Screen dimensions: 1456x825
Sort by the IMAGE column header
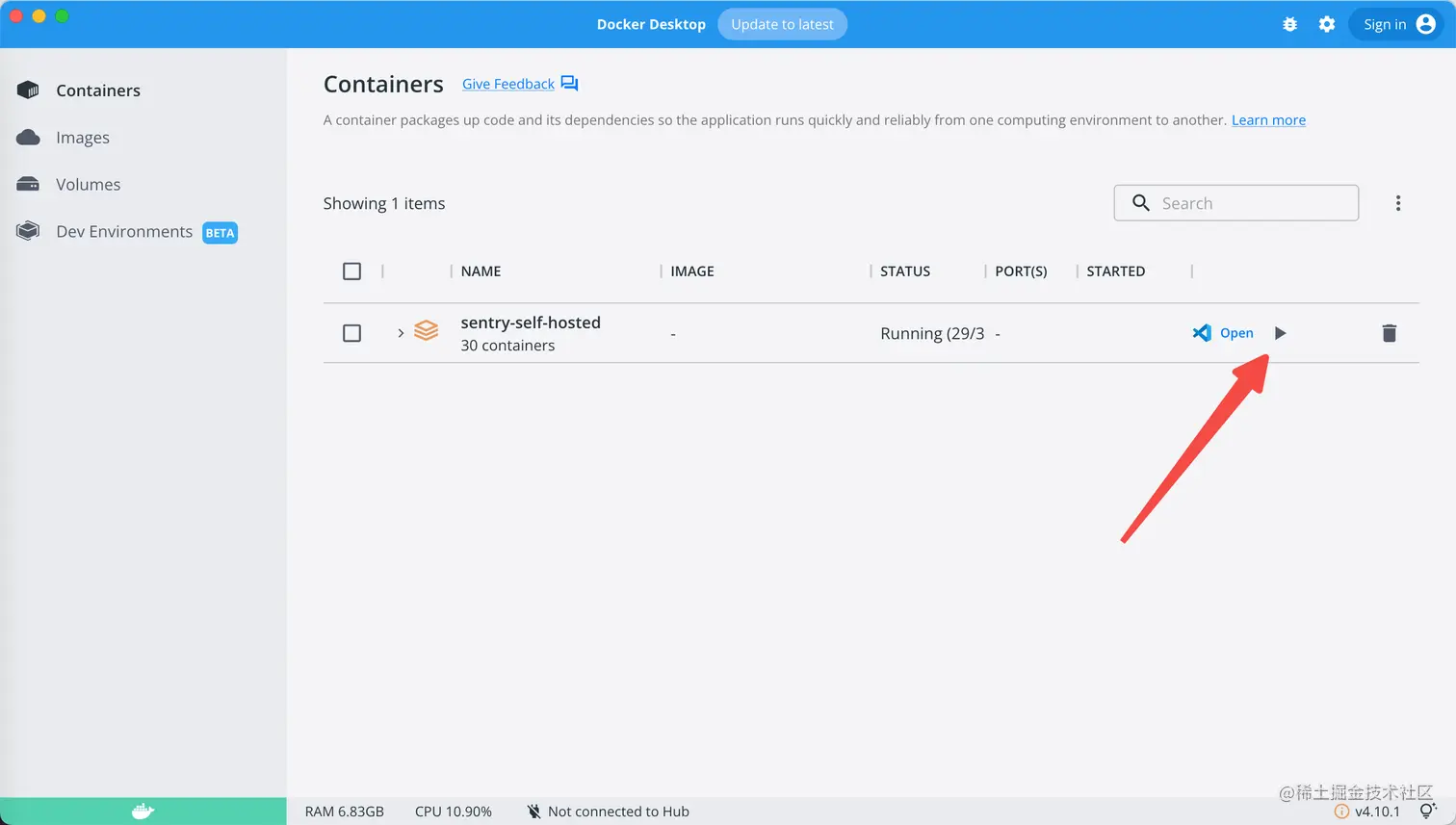(692, 271)
